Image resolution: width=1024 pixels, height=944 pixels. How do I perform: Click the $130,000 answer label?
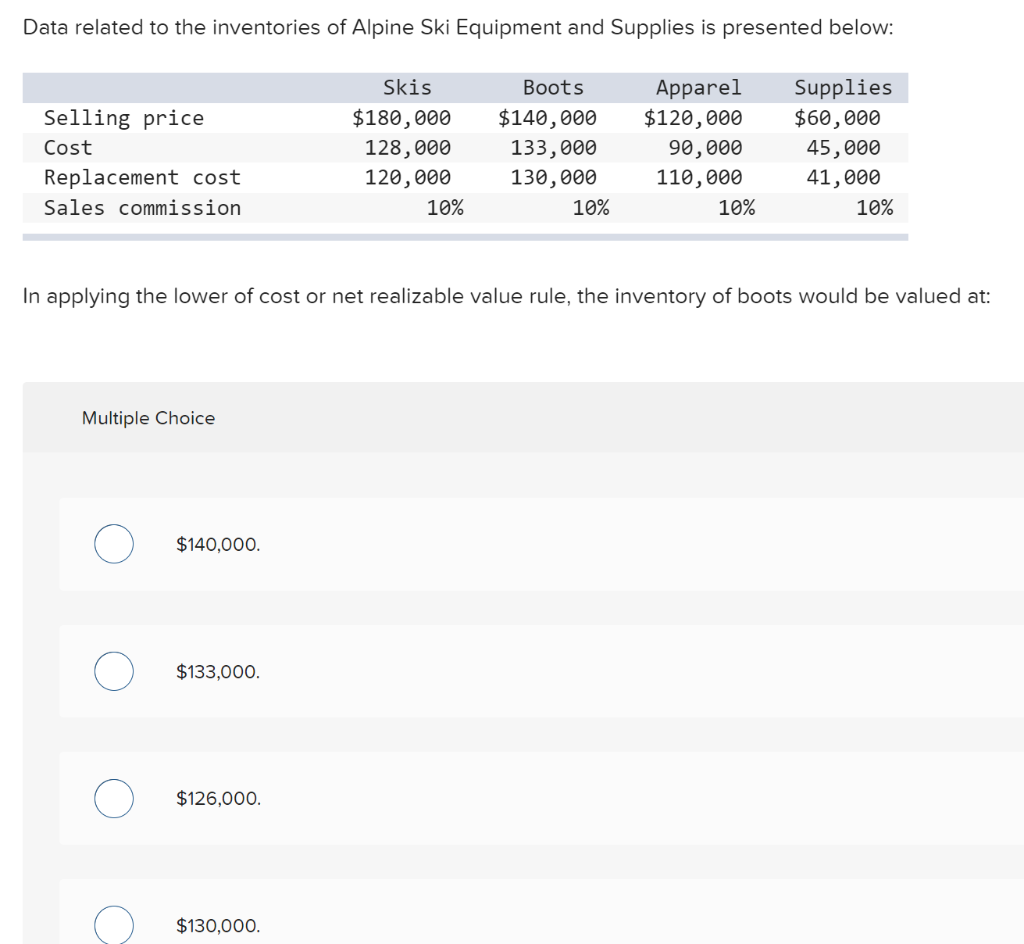(x=218, y=925)
